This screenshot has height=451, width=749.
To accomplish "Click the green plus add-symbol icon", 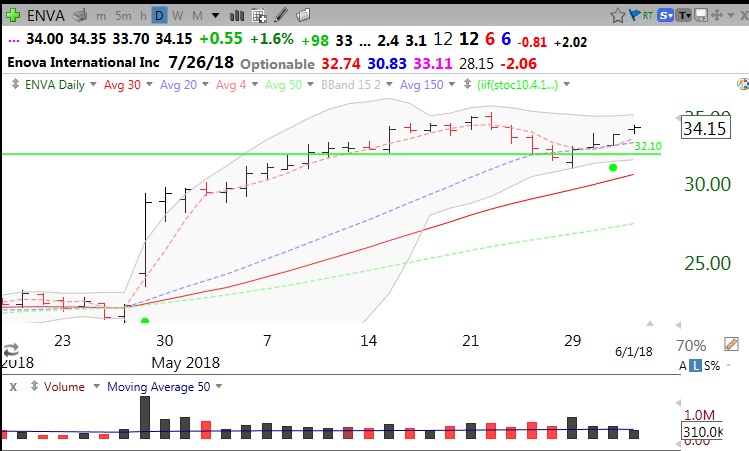I will 12,15.
